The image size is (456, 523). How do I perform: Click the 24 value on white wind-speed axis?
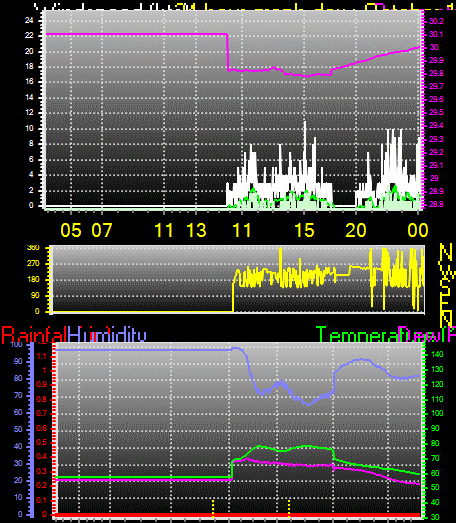(29, 21)
